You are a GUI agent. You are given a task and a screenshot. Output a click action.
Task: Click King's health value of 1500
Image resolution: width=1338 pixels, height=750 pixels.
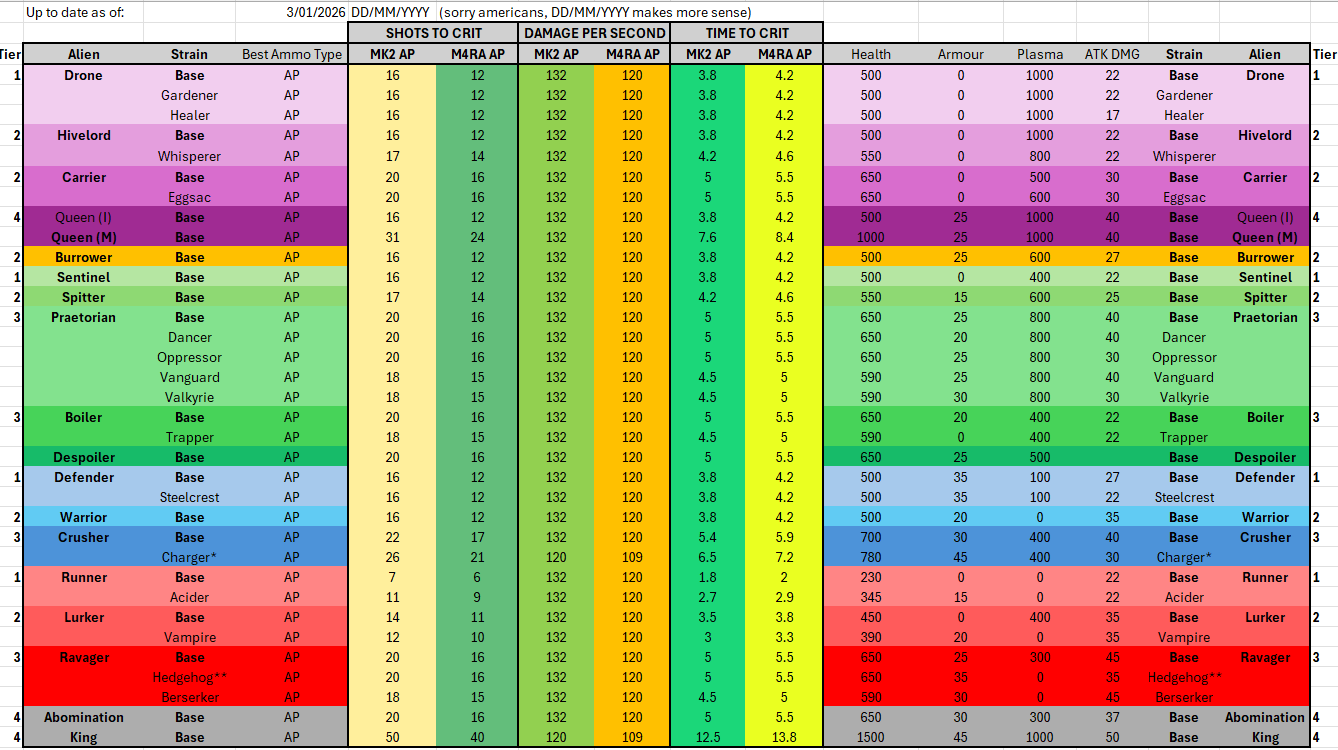point(870,737)
